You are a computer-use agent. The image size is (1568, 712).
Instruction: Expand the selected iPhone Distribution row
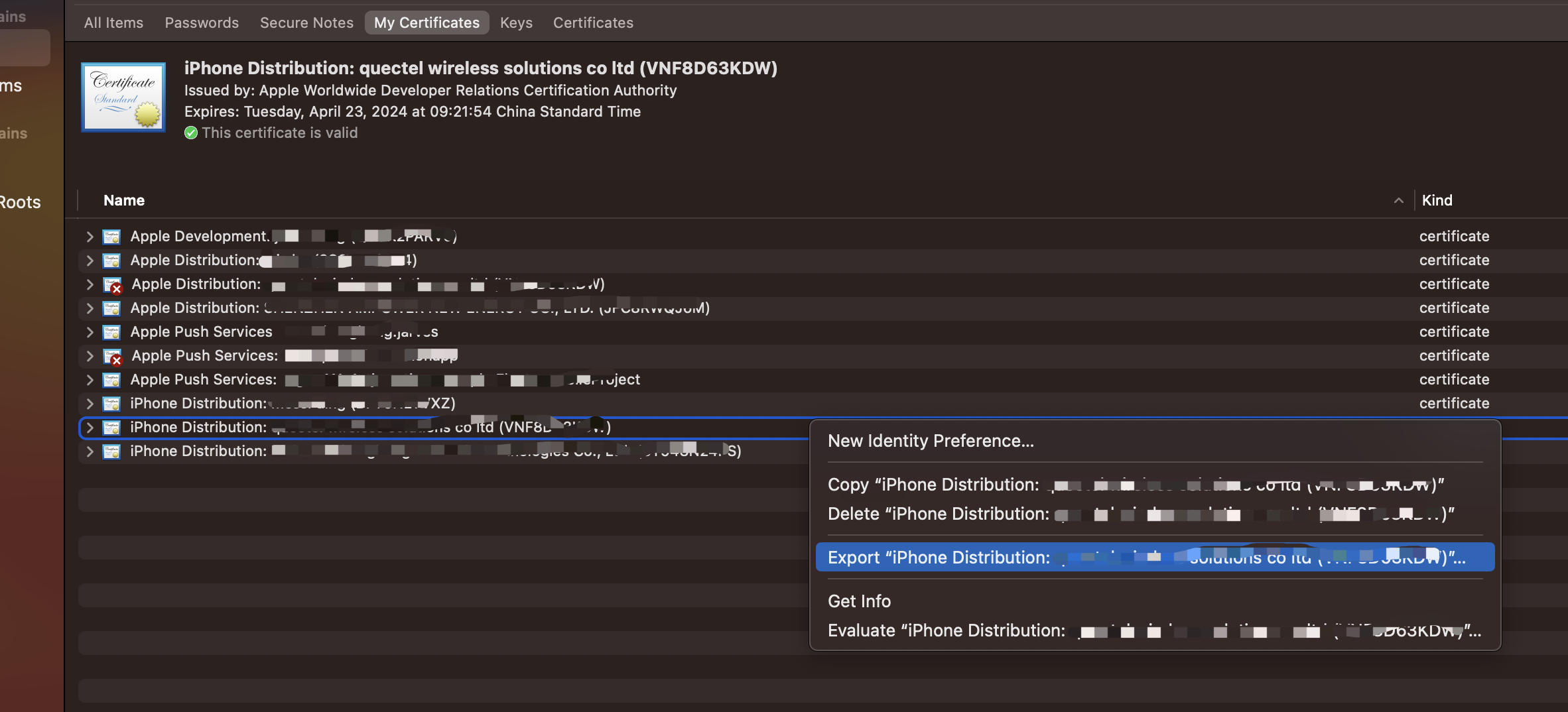pyautogui.click(x=90, y=428)
